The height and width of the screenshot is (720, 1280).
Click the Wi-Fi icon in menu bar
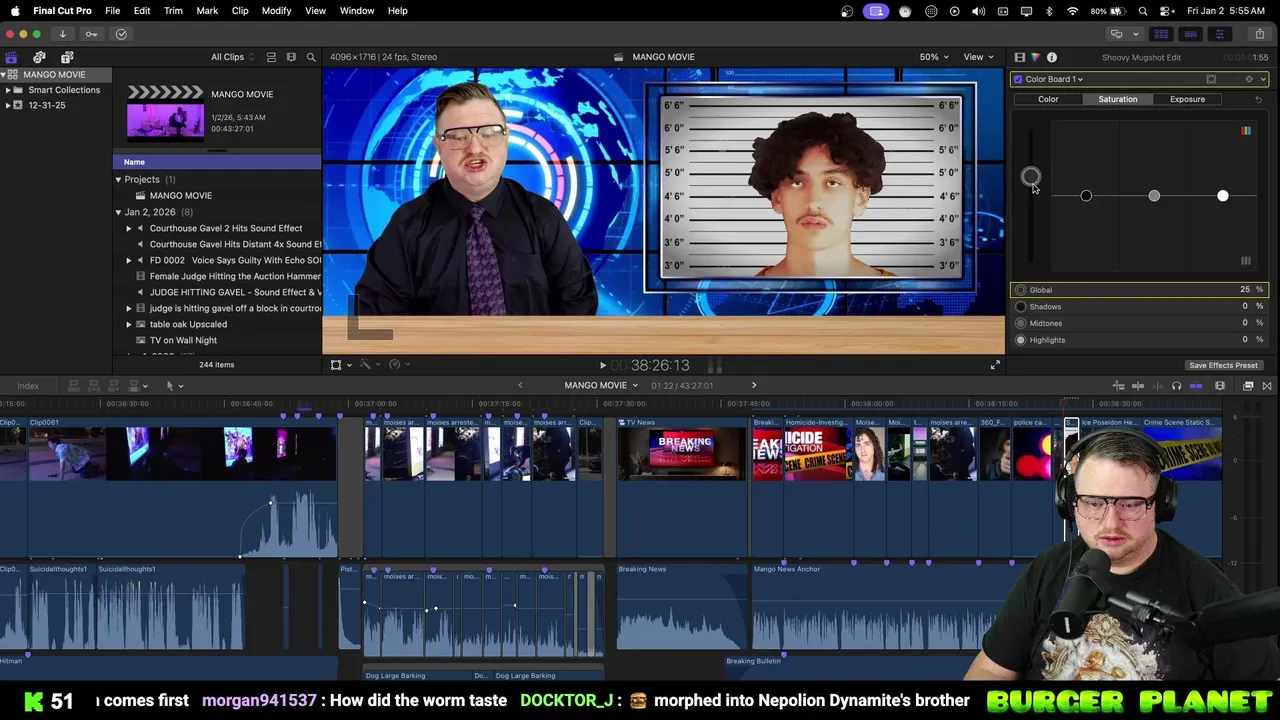click(1072, 11)
